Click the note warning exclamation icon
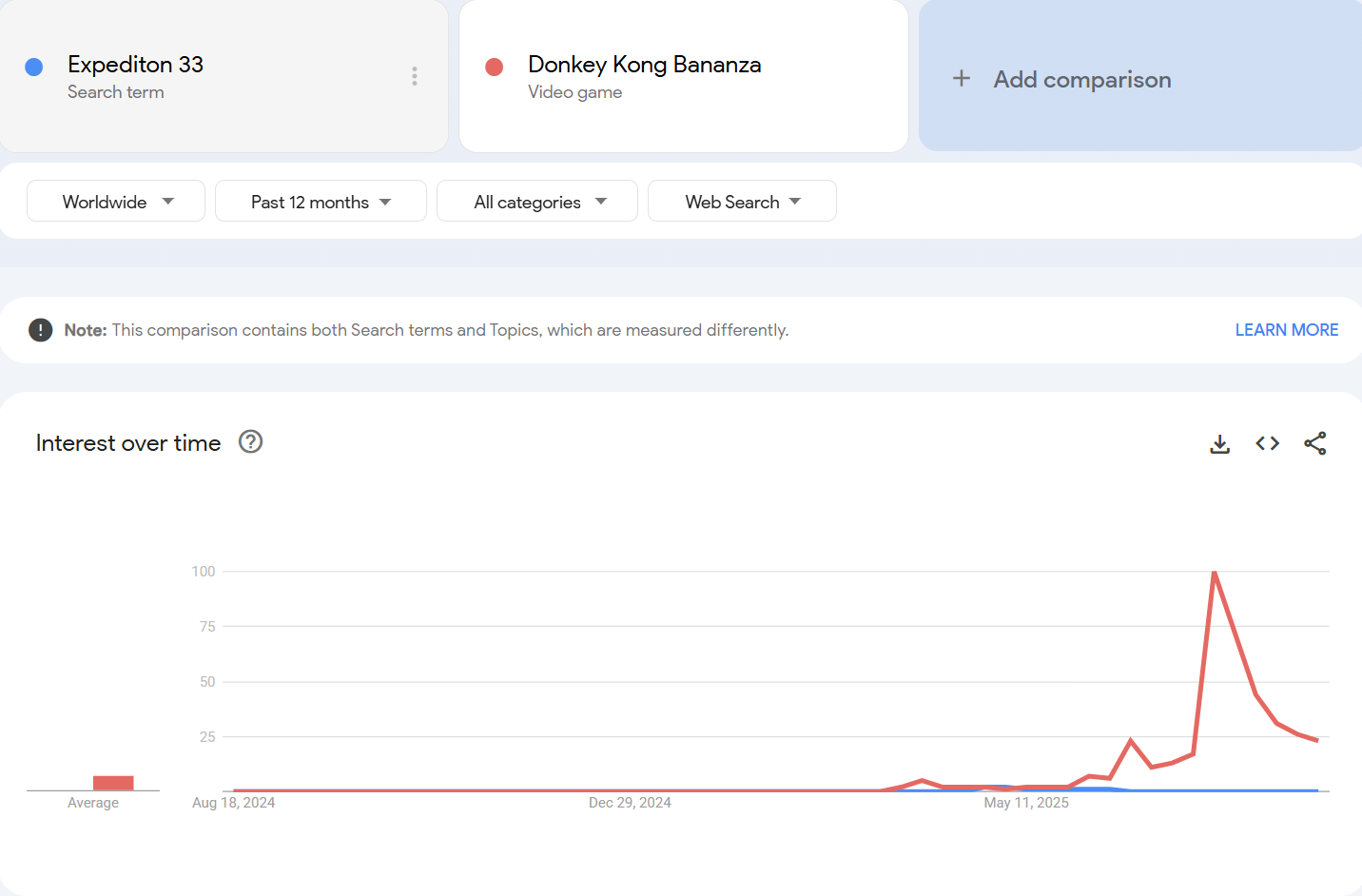1362x896 pixels. click(40, 330)
